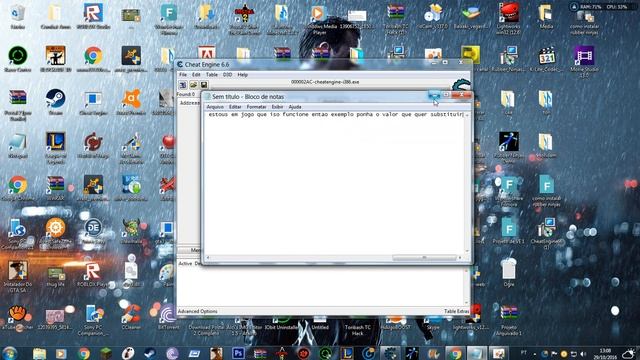
Task: Select the ROBLOX Player desktop shortcut
Action: pos(93,275)
